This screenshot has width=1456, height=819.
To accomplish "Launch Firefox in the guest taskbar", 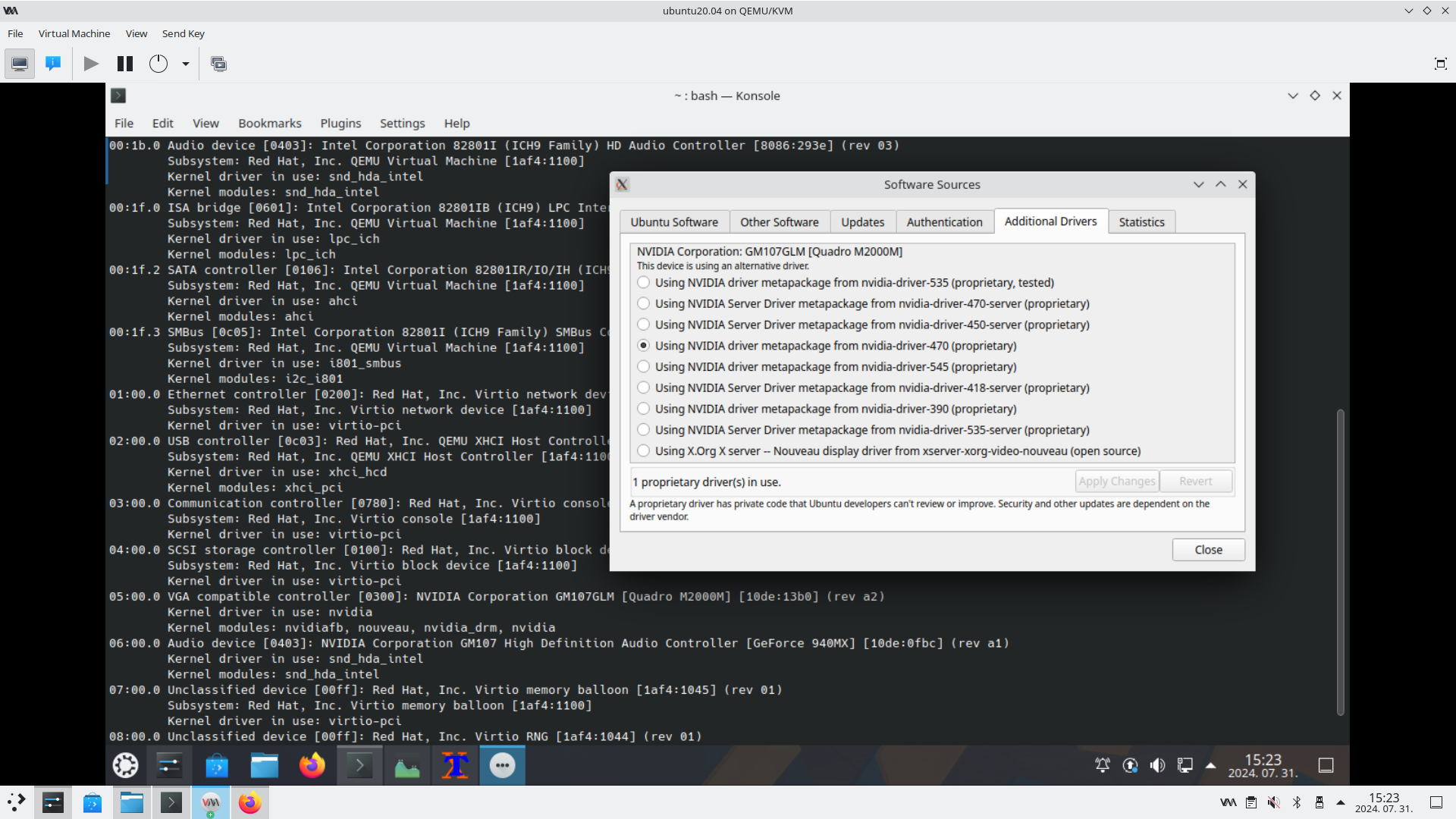I will pos(312,765).
